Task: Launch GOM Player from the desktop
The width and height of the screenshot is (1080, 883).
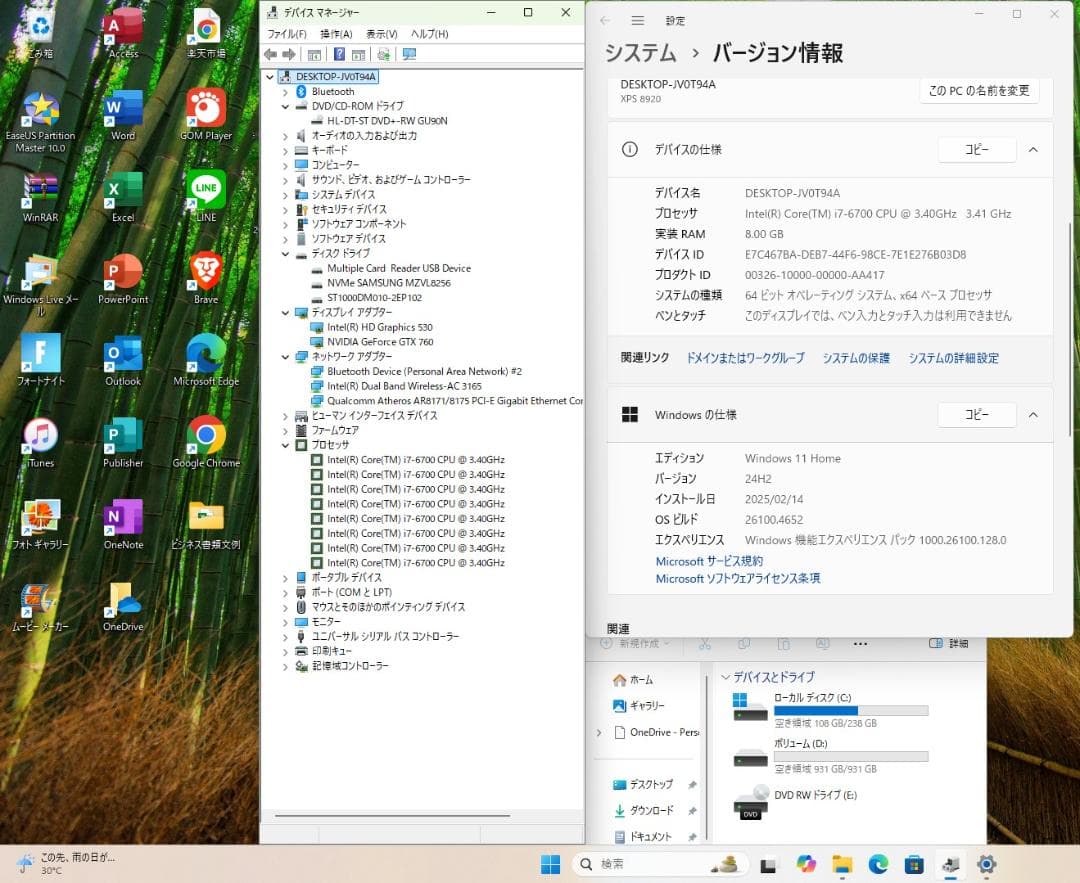Action: [206, 110]
